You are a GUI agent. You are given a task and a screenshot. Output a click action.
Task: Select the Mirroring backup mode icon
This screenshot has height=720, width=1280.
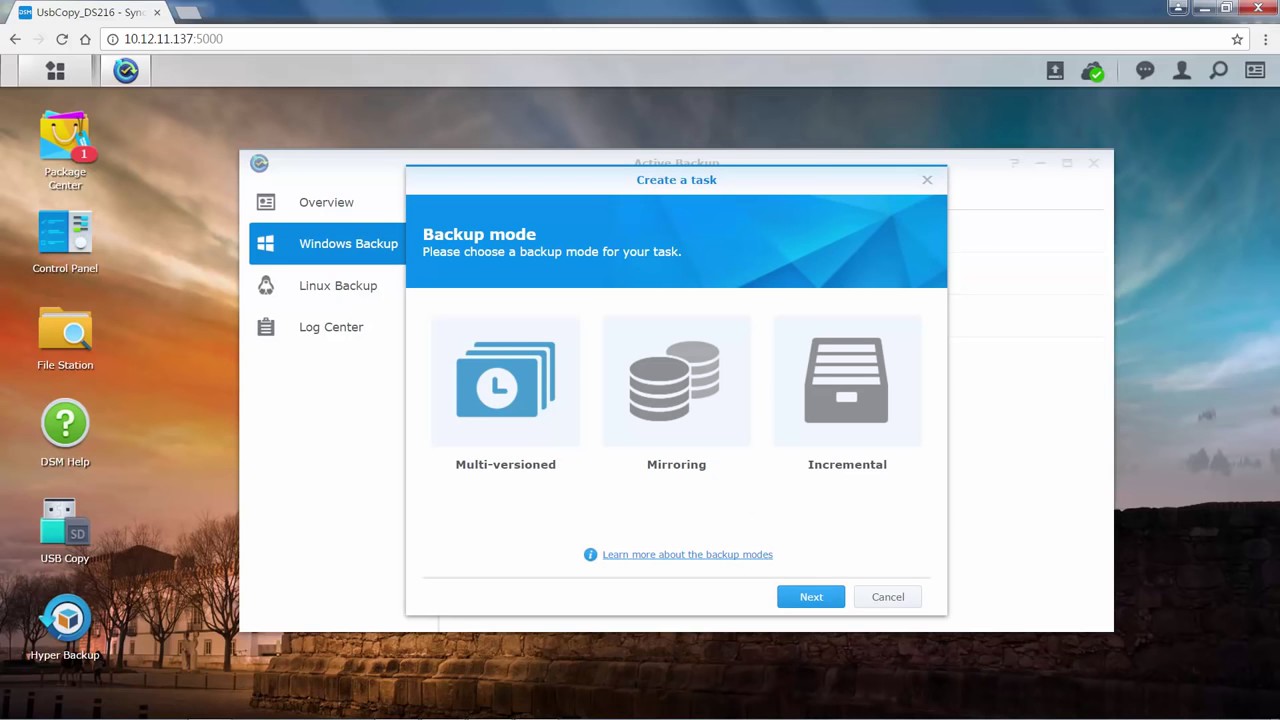(x=676, y=380)
